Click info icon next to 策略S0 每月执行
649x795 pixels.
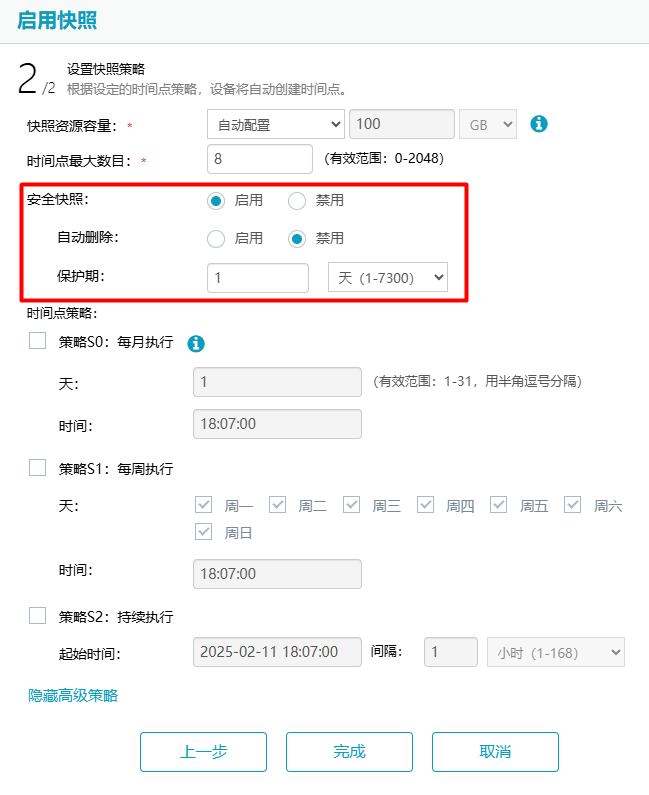pyautogui.click(x=197, y=343)
